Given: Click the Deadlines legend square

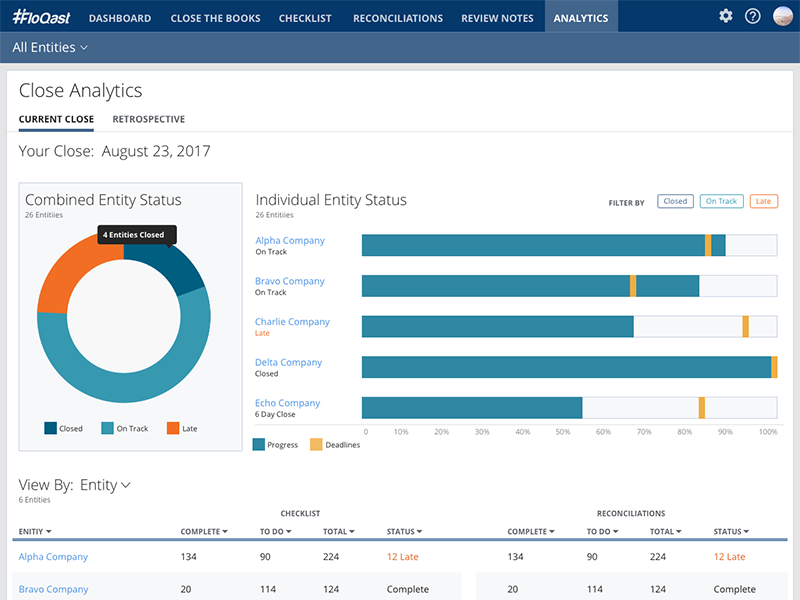Looking at the screenshot, I should 316,444.
